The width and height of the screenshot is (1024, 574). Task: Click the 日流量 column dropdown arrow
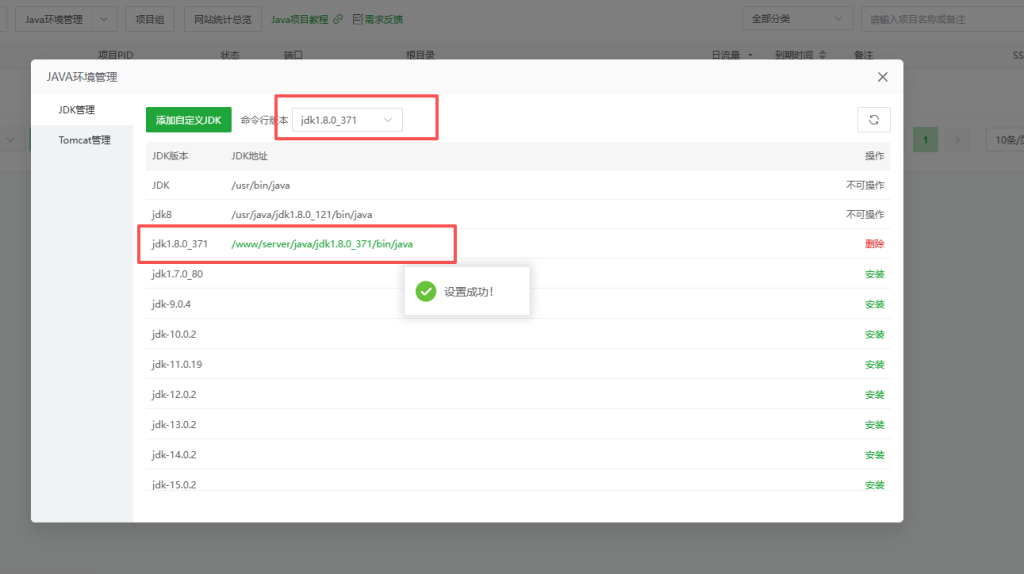click(x=750, y=55)
